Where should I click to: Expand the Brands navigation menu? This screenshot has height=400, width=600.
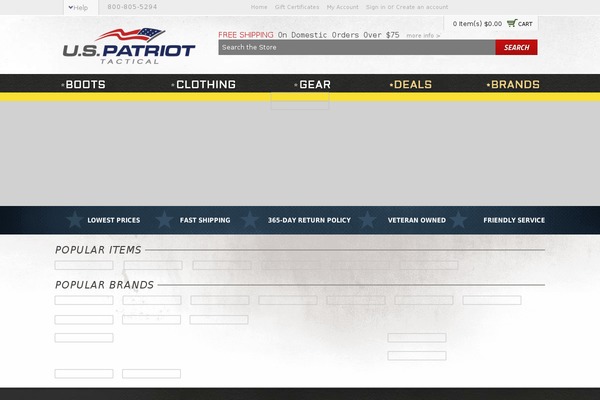(513, 85)
